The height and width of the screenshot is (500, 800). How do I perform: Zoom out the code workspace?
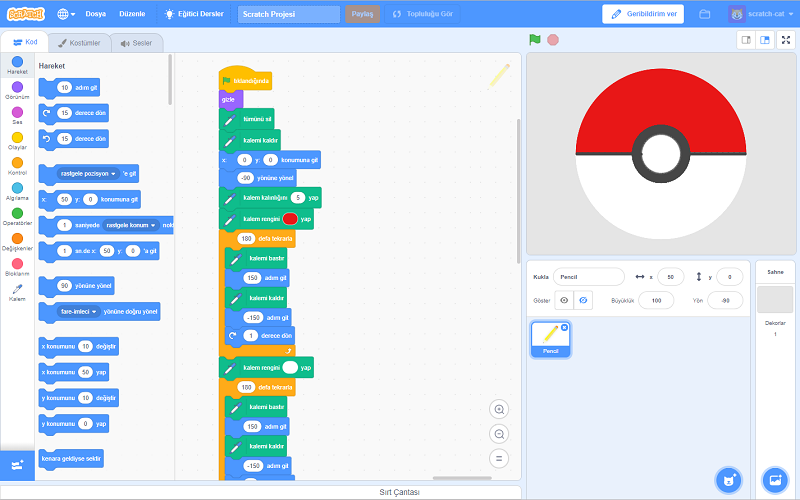499,434
